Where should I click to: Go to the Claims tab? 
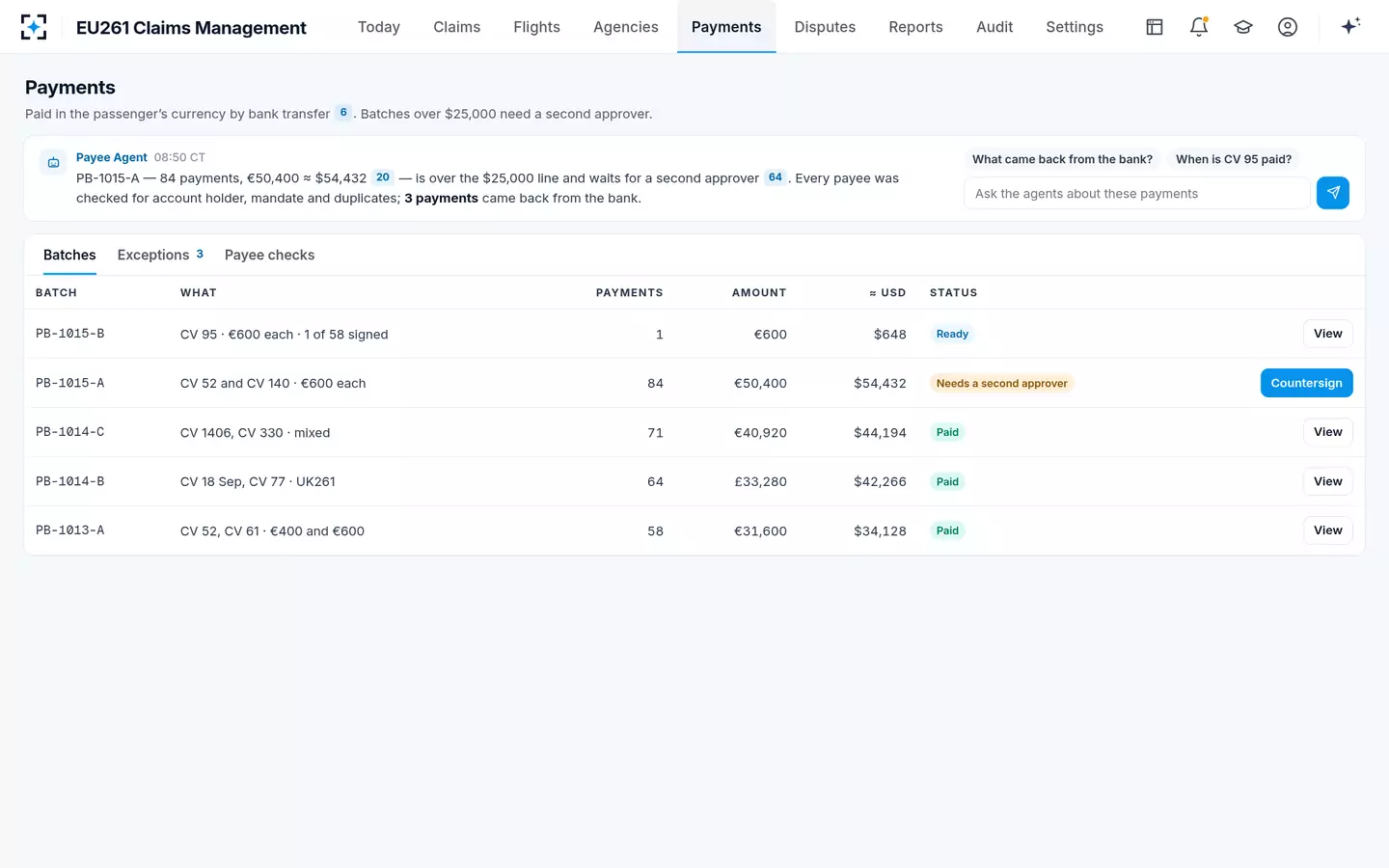457,27
